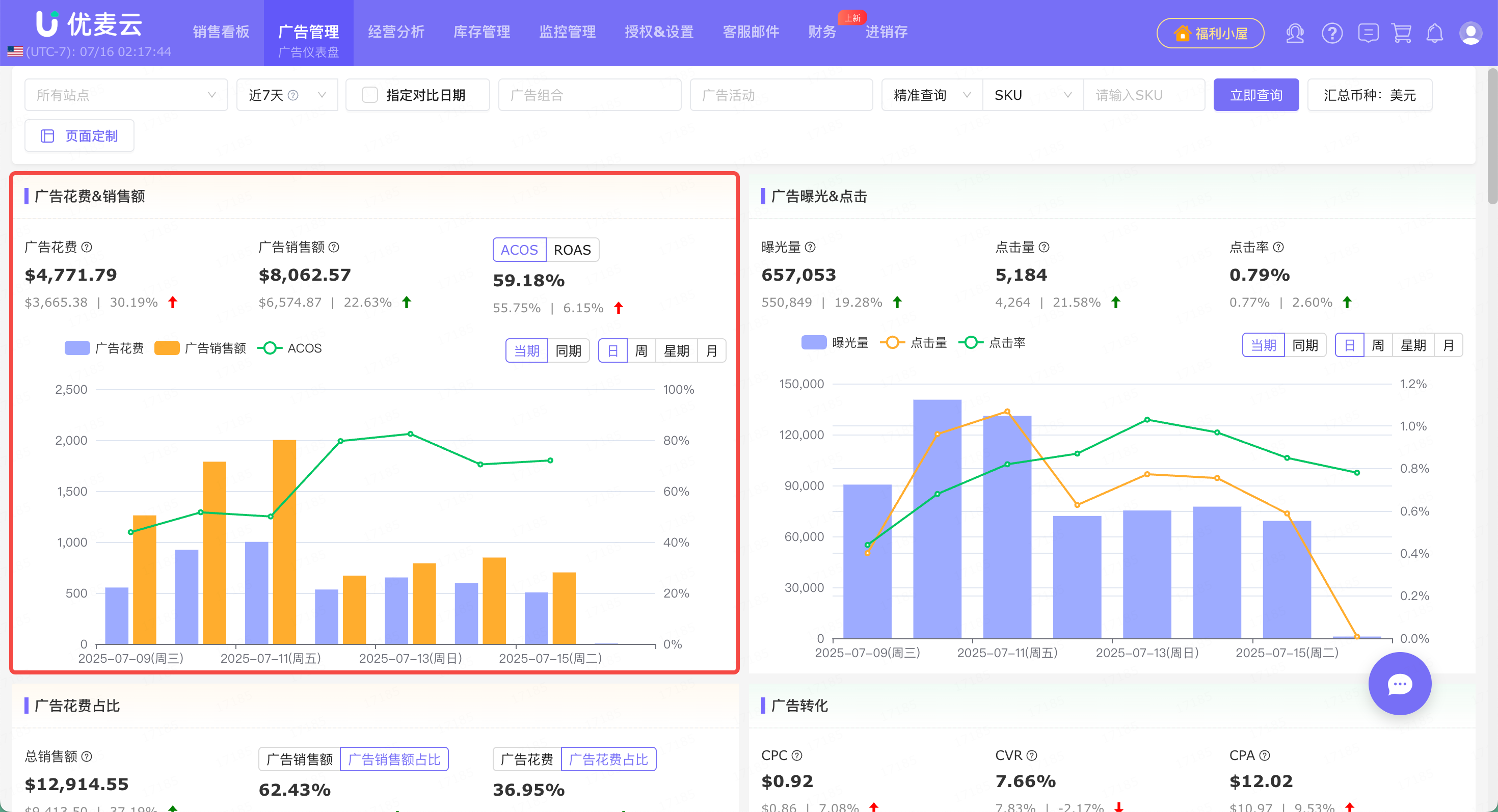
Task: Toggle 点击量 line legend item
Action: click(914, 342)
